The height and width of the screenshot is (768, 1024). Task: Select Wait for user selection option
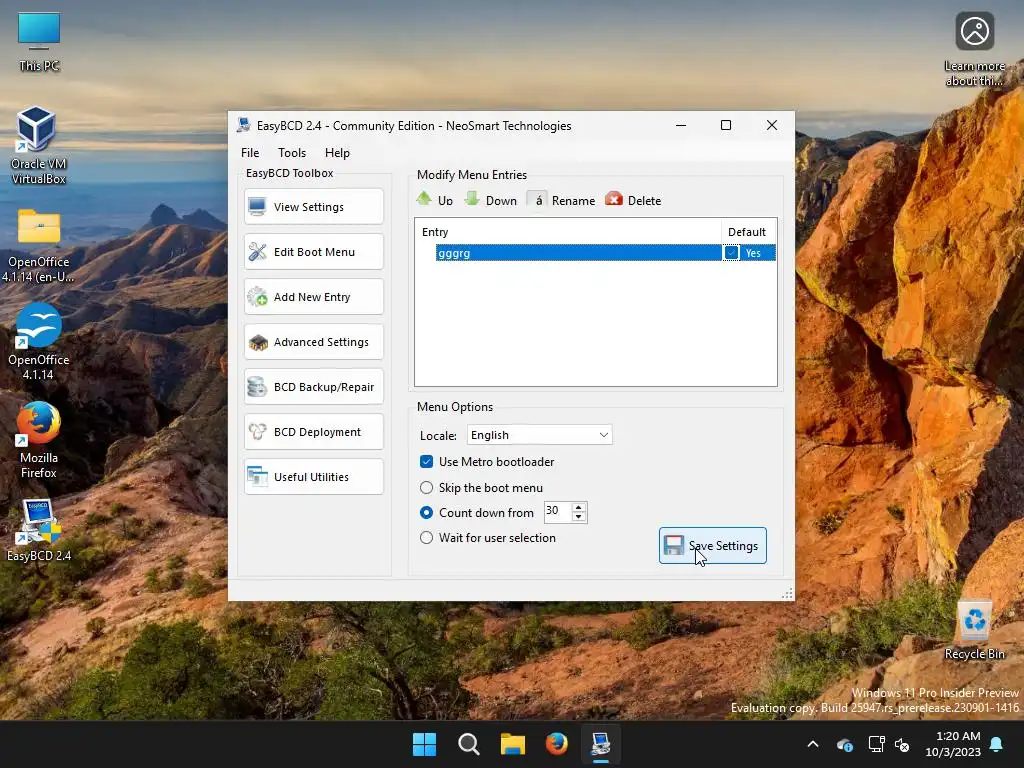(426, 537)
